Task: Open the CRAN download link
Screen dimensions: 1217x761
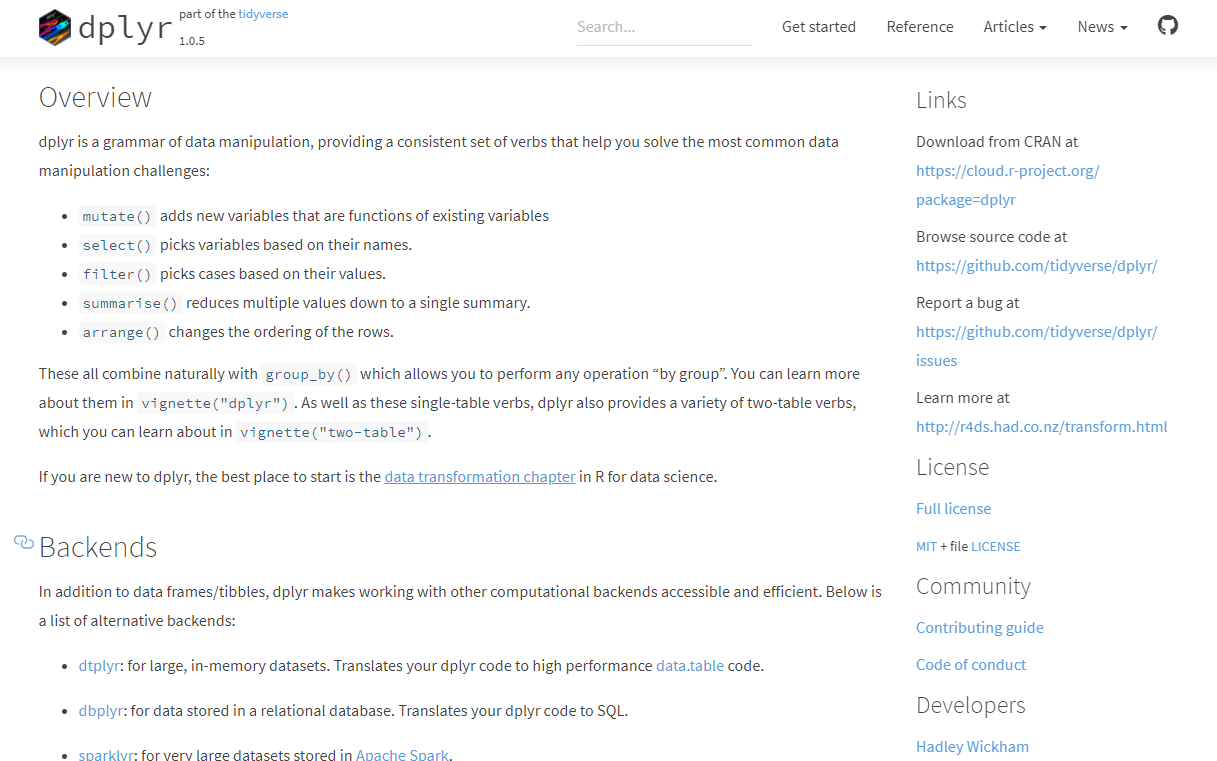Action: pos(1008,185)
